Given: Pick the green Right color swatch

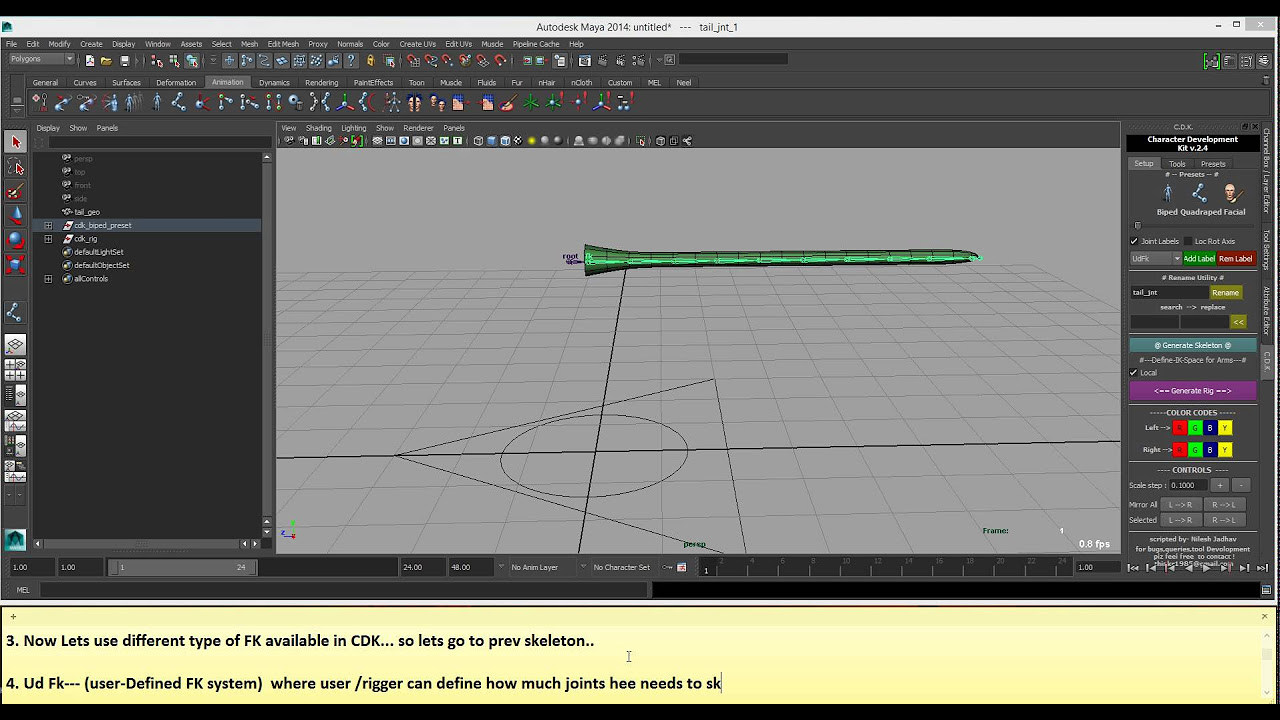Looking at the screenshot, I should [x=1194, y=450].
